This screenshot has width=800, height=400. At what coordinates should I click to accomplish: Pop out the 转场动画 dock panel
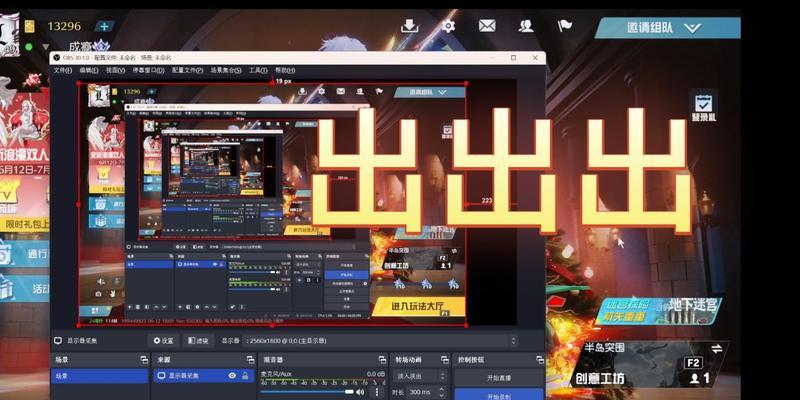[x=444, y=360]
